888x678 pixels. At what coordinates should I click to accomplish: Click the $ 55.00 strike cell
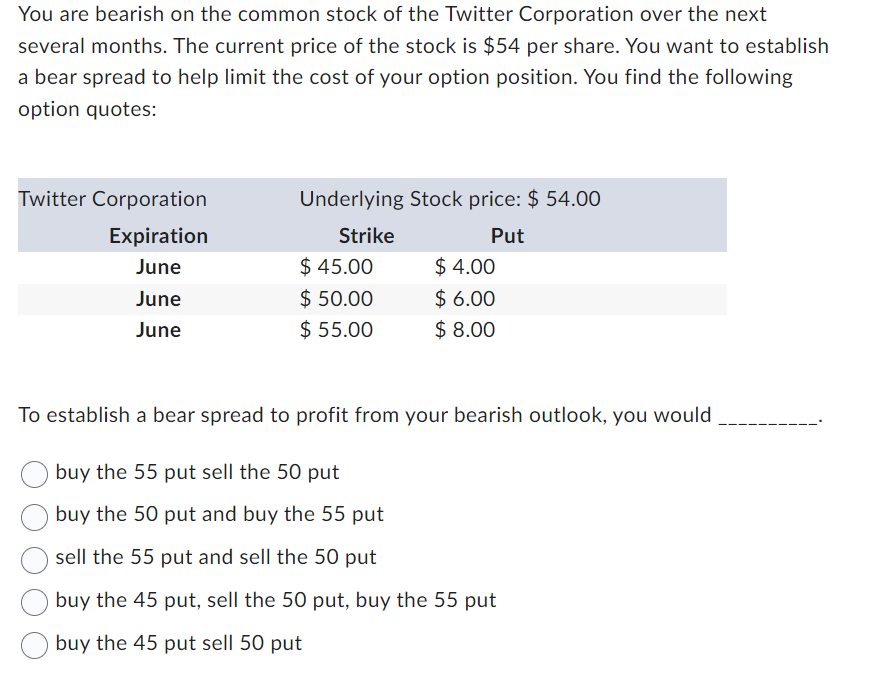(x=336, y=330)
